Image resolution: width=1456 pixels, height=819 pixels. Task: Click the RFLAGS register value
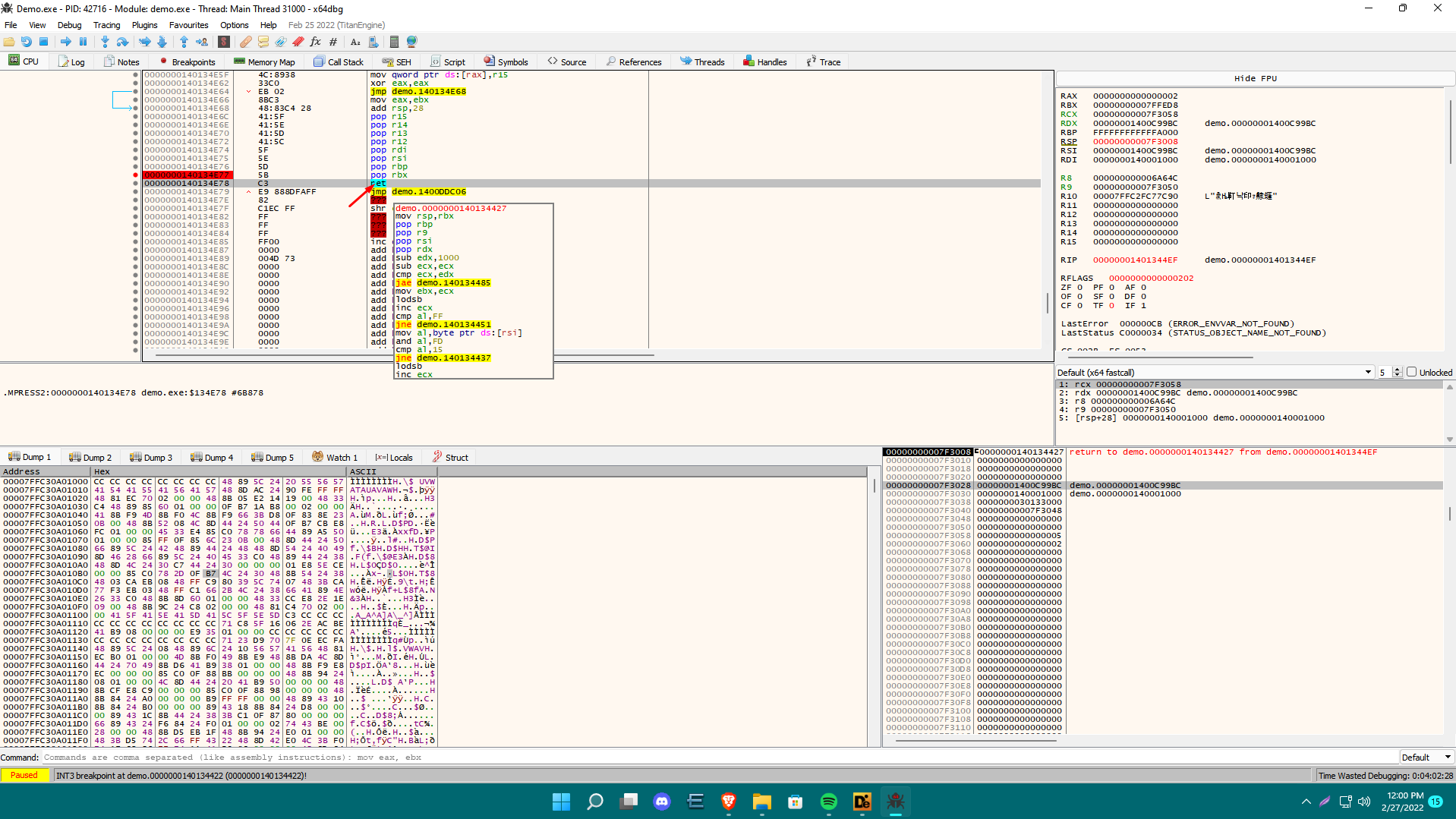click(1151, 278)
